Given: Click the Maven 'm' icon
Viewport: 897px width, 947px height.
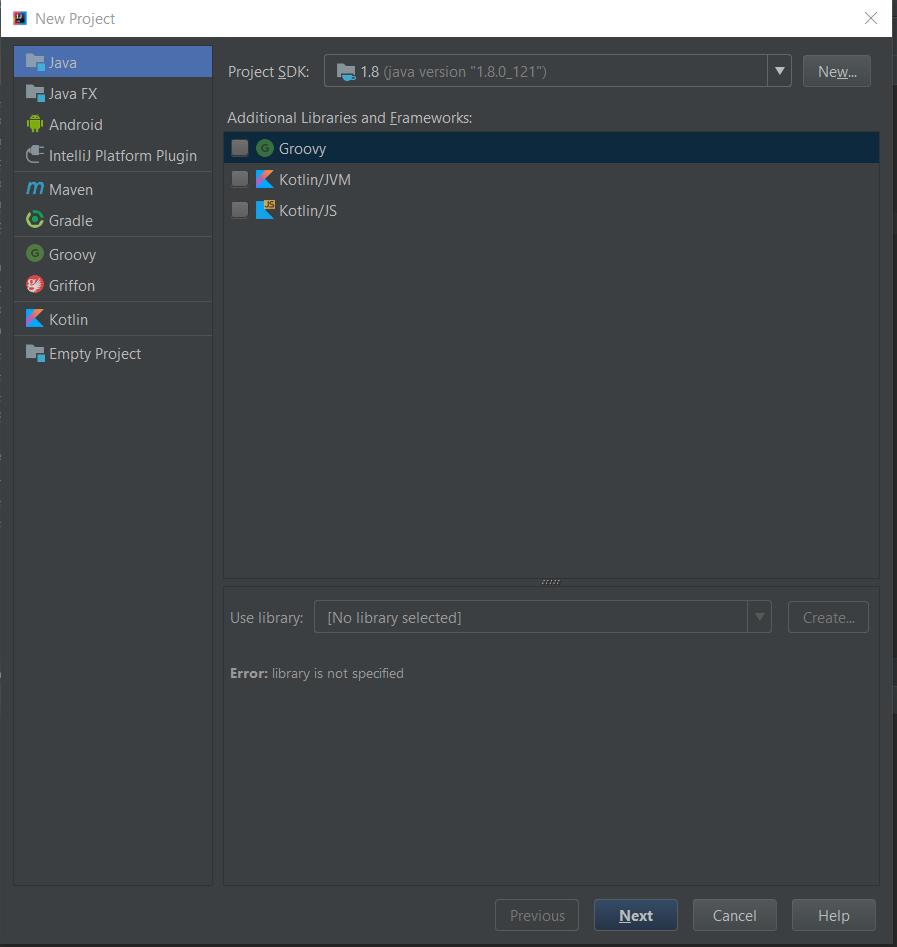Looking at the screenshot, I should pos(35,188).
